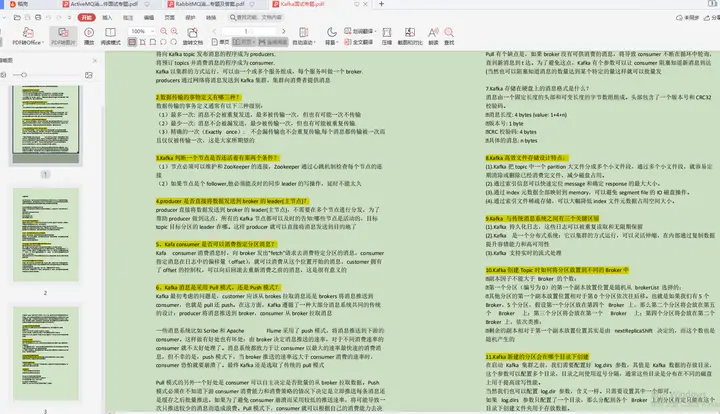Open the 转换 Convert ribbon tab
This screenshot has width=720, height=414.
[211, 17]
